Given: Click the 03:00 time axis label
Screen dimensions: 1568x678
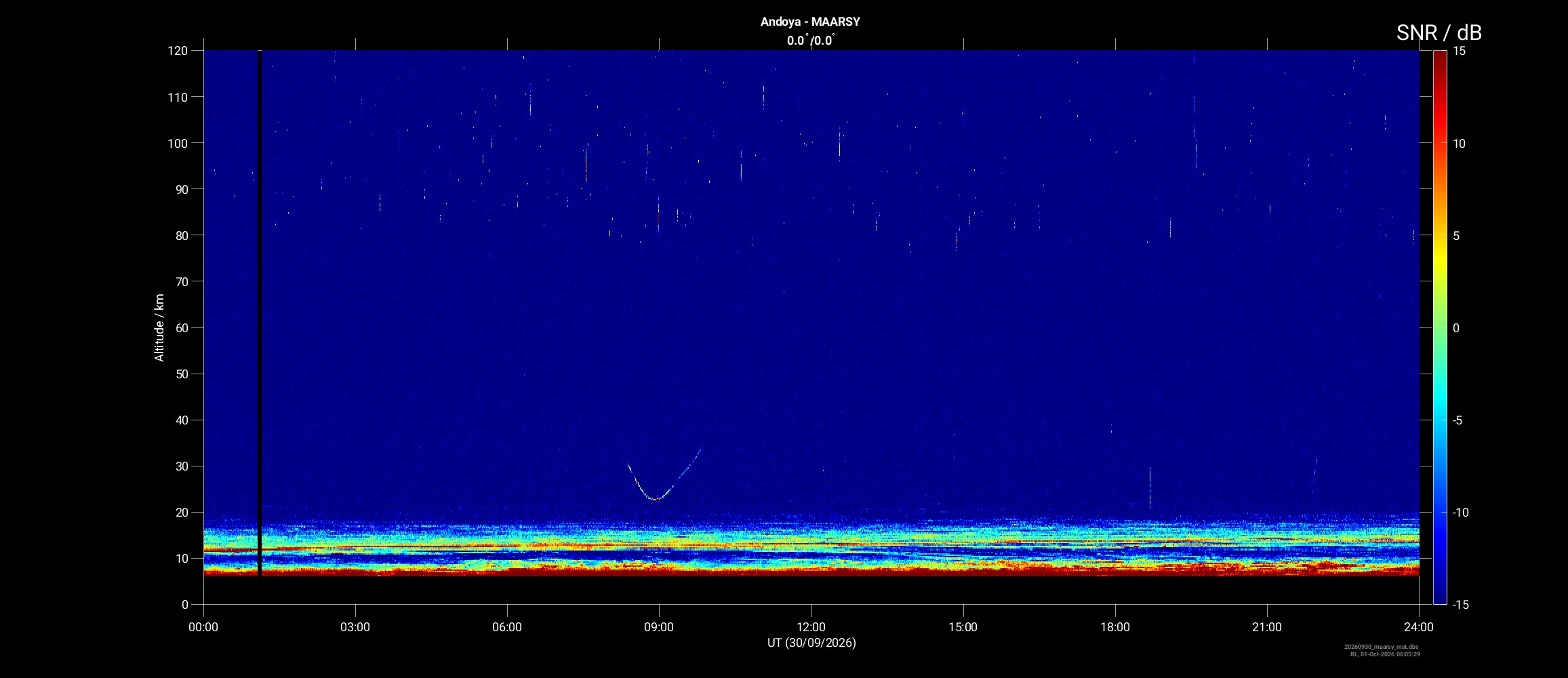Looking at the screenshot, I should point(355,627).
